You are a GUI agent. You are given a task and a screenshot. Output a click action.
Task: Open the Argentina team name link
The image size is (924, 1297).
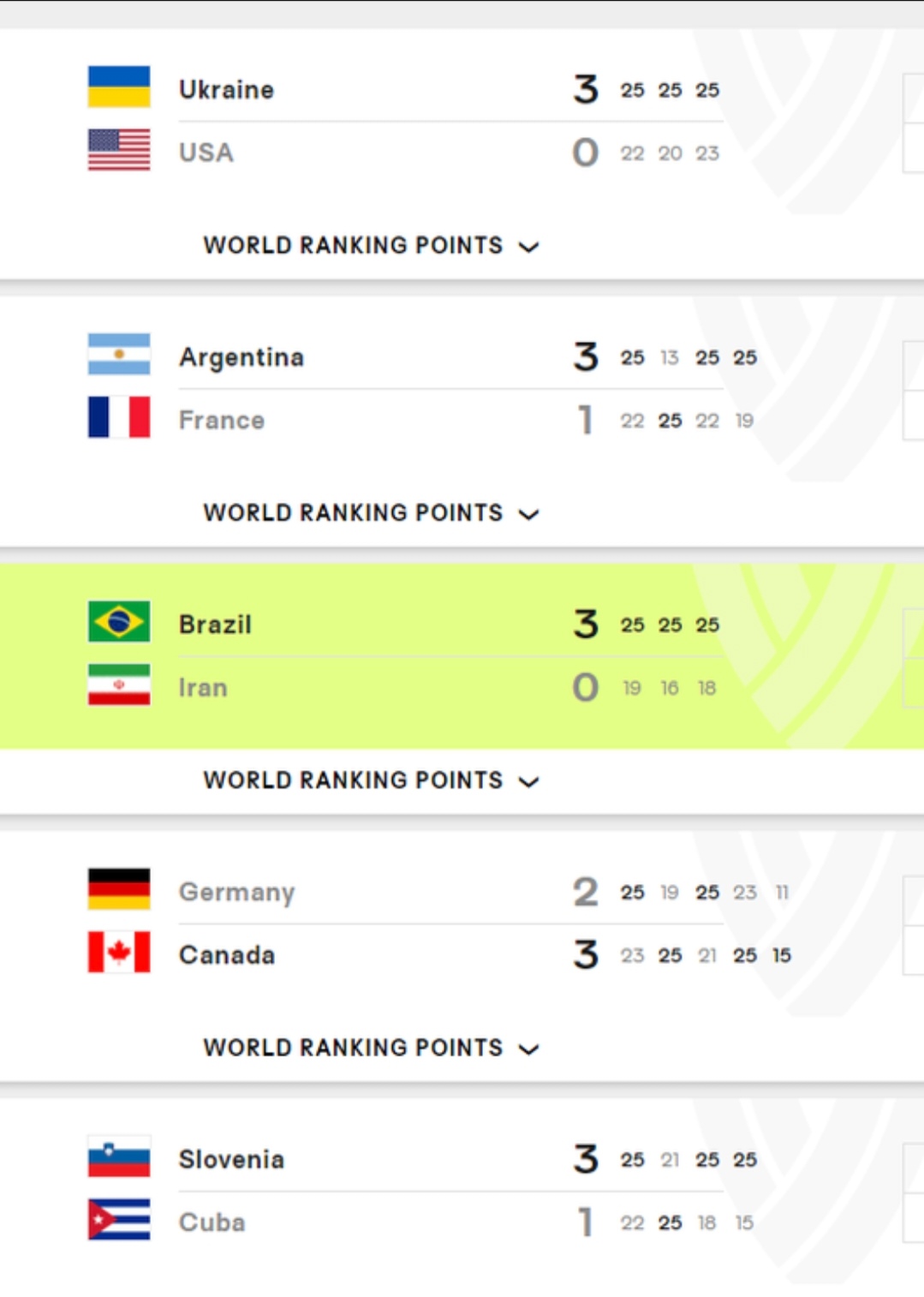(x=241, y=357)
